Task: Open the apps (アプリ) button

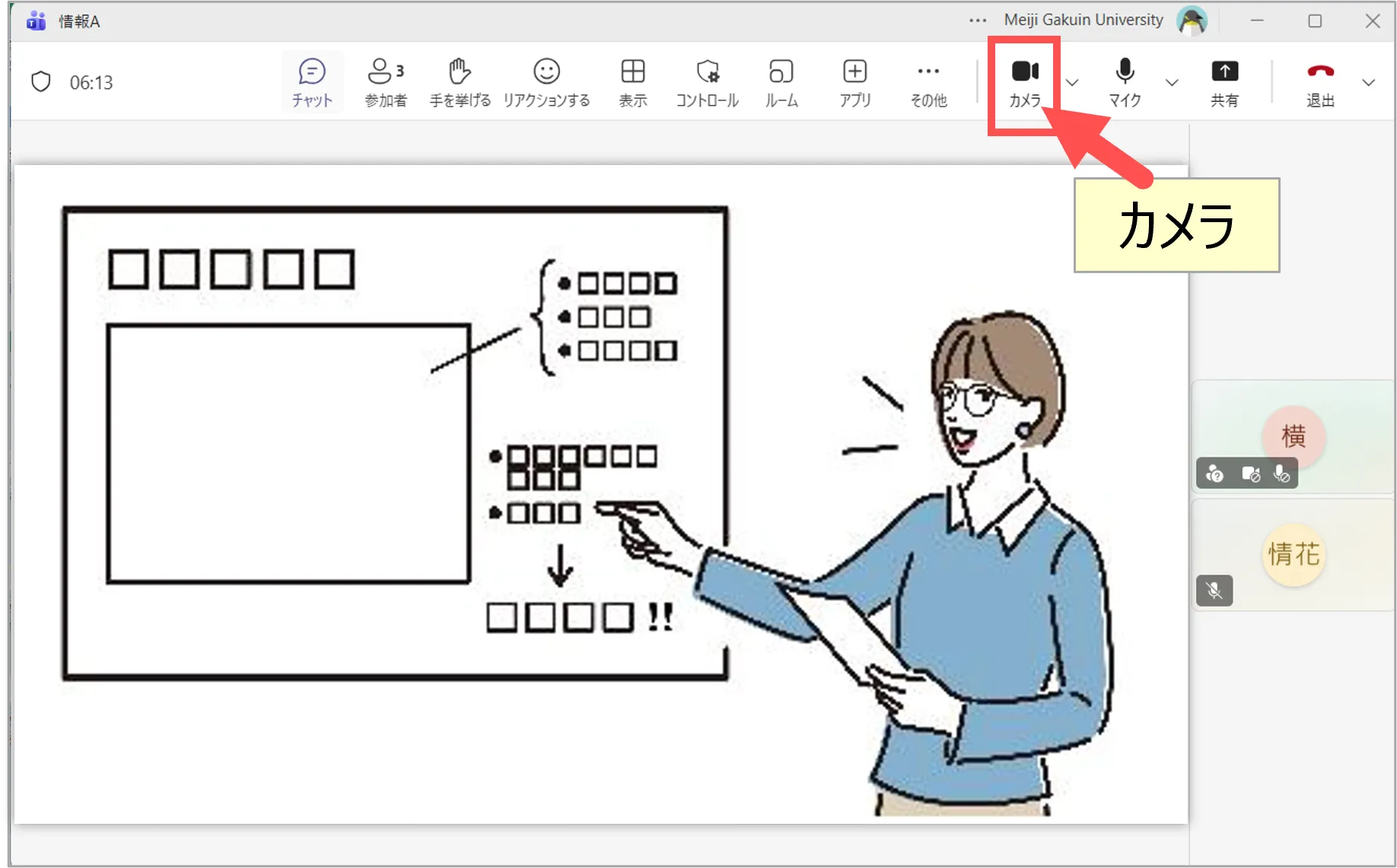Action: [x=854, y=82]
